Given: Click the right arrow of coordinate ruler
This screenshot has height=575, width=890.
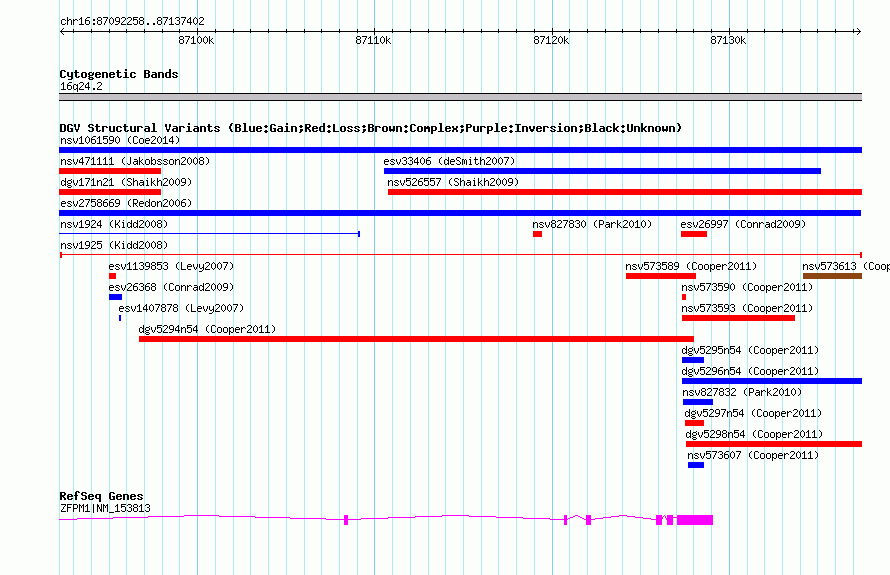Looking at the screenshot, I should tap(858, 31).
